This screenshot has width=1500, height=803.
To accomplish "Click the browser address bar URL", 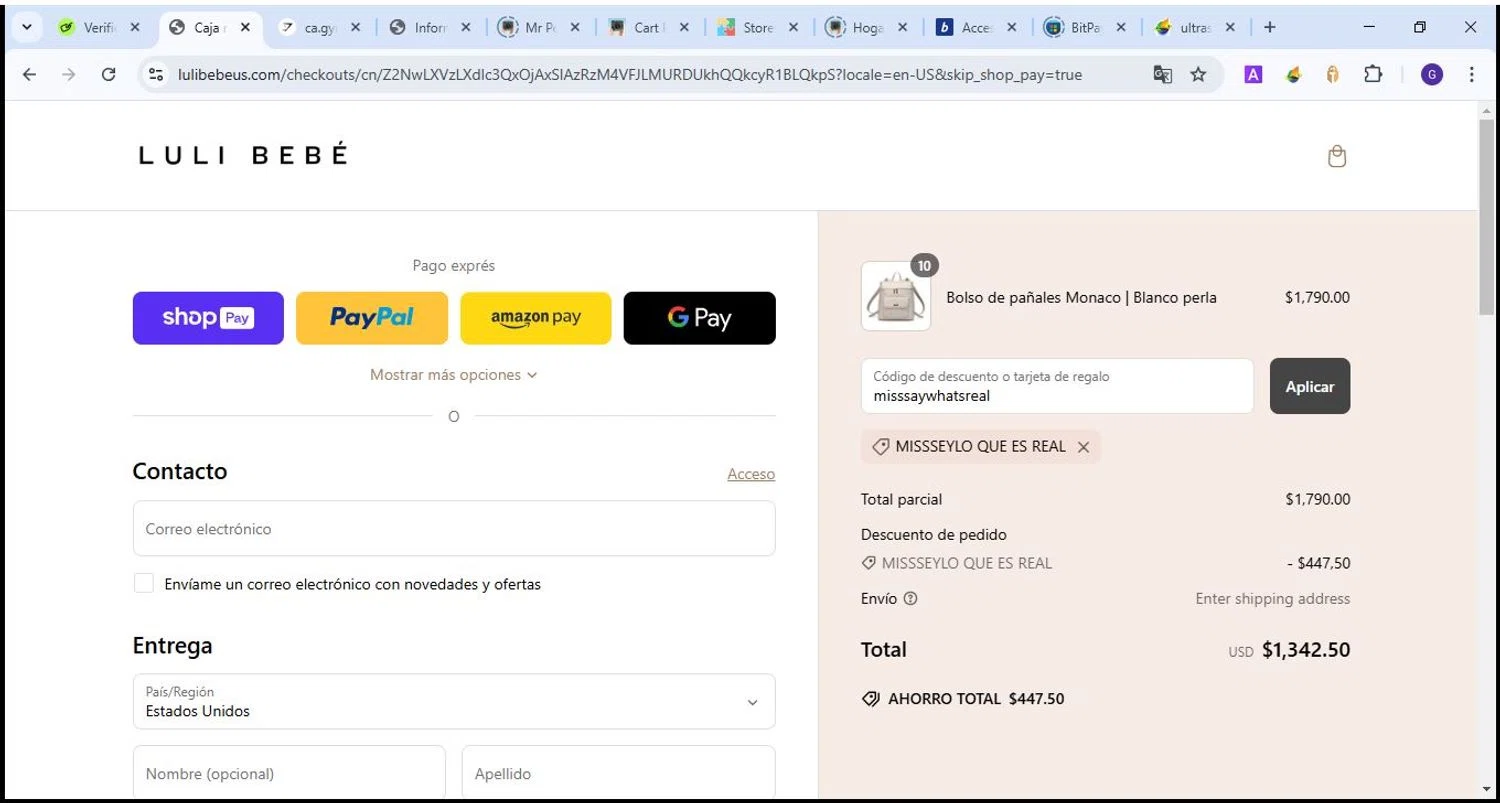I will point(630,74).
